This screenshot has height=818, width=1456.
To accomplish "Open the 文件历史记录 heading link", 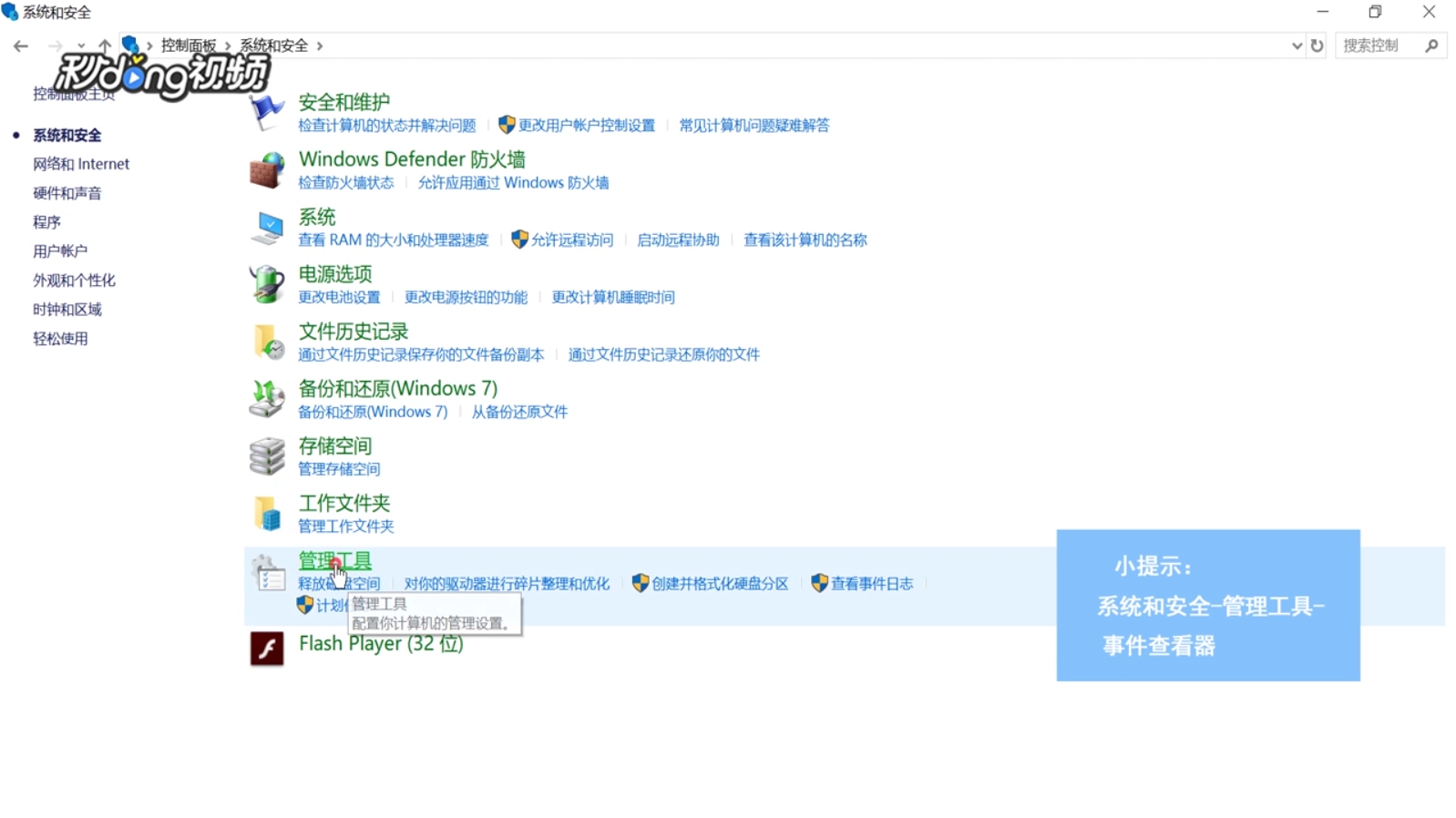I will pos(354,332).
